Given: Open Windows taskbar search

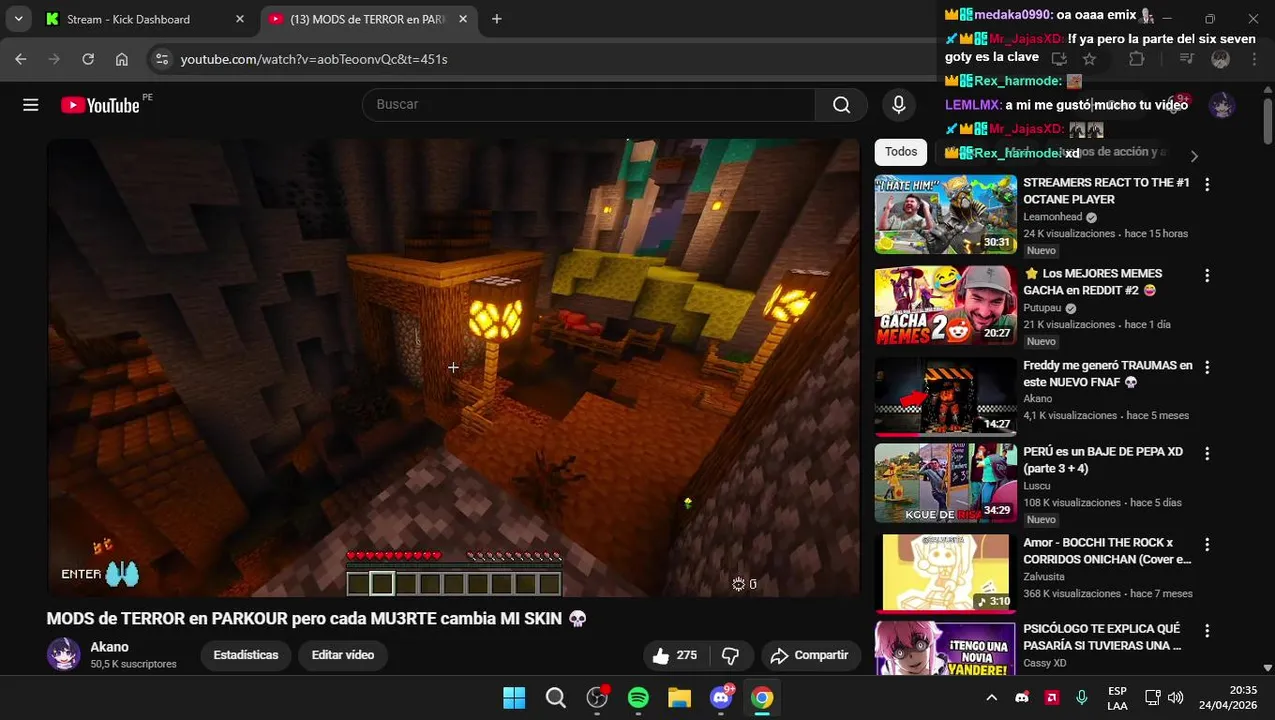Looking at the screenshot, I should tap(556, 698).
